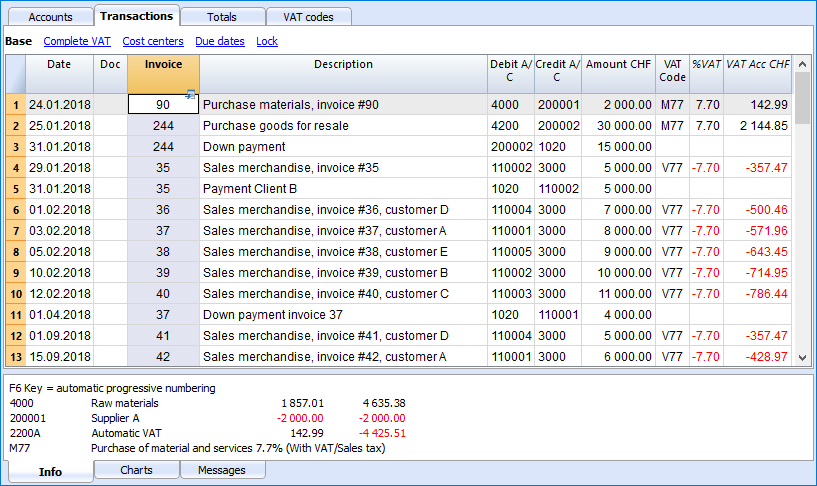Image resolution: width=817 pixels, height=486 pixels.
Task: Open the VAT codes tab
Action: [308, 17]
